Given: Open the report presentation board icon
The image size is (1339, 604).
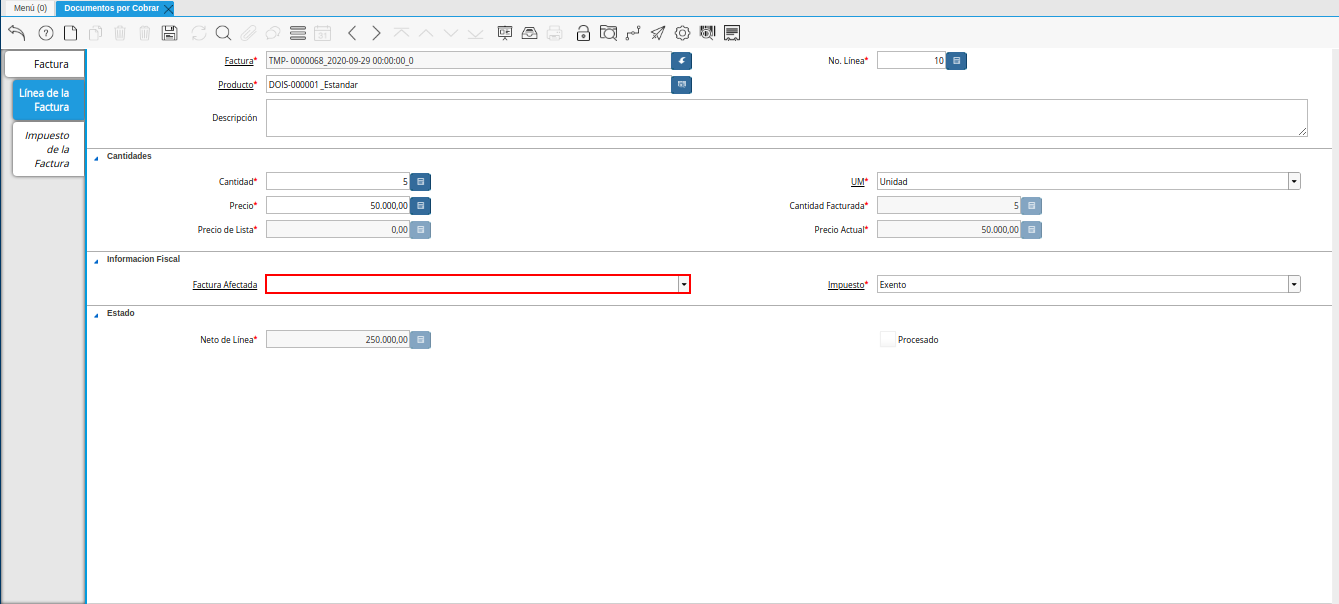Looking at the screenshot, I should point(505,33).
